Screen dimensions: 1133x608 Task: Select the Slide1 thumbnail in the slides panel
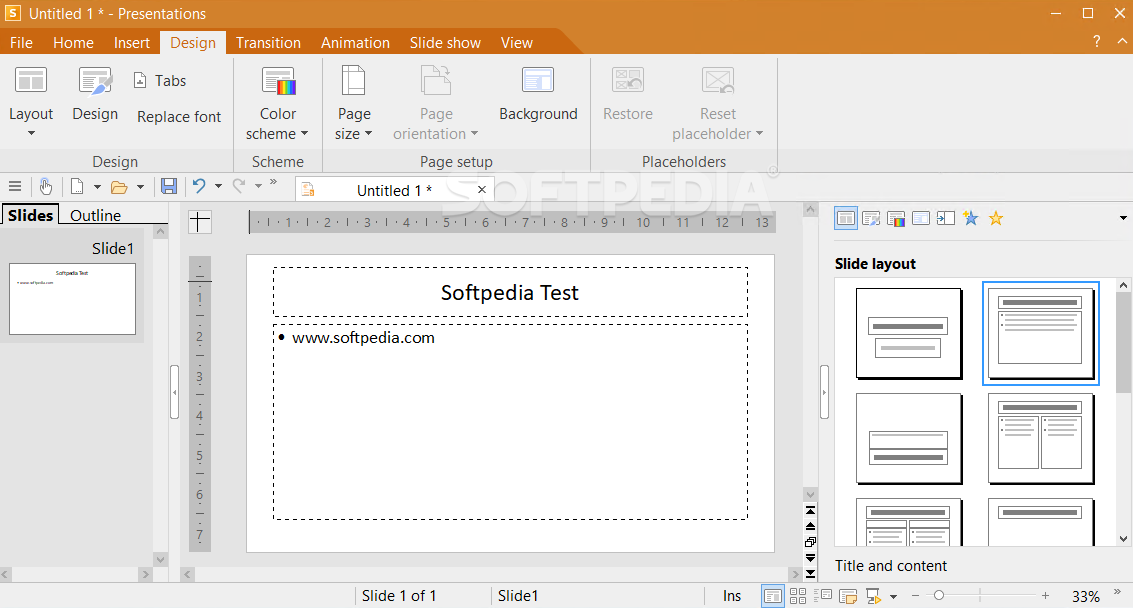tap(72, 299)
